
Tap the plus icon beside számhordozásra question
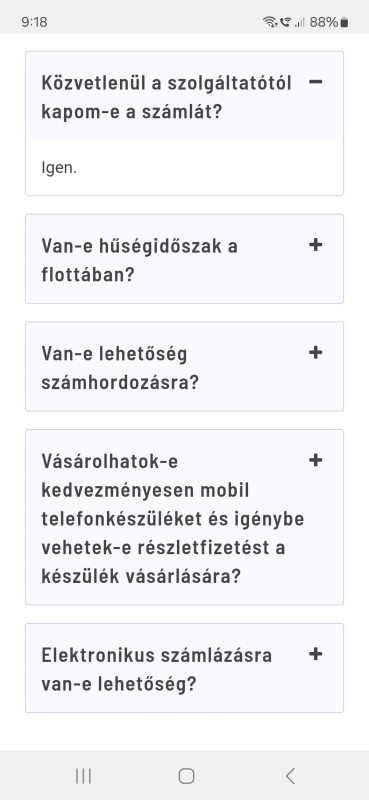(x=316, y=353)
